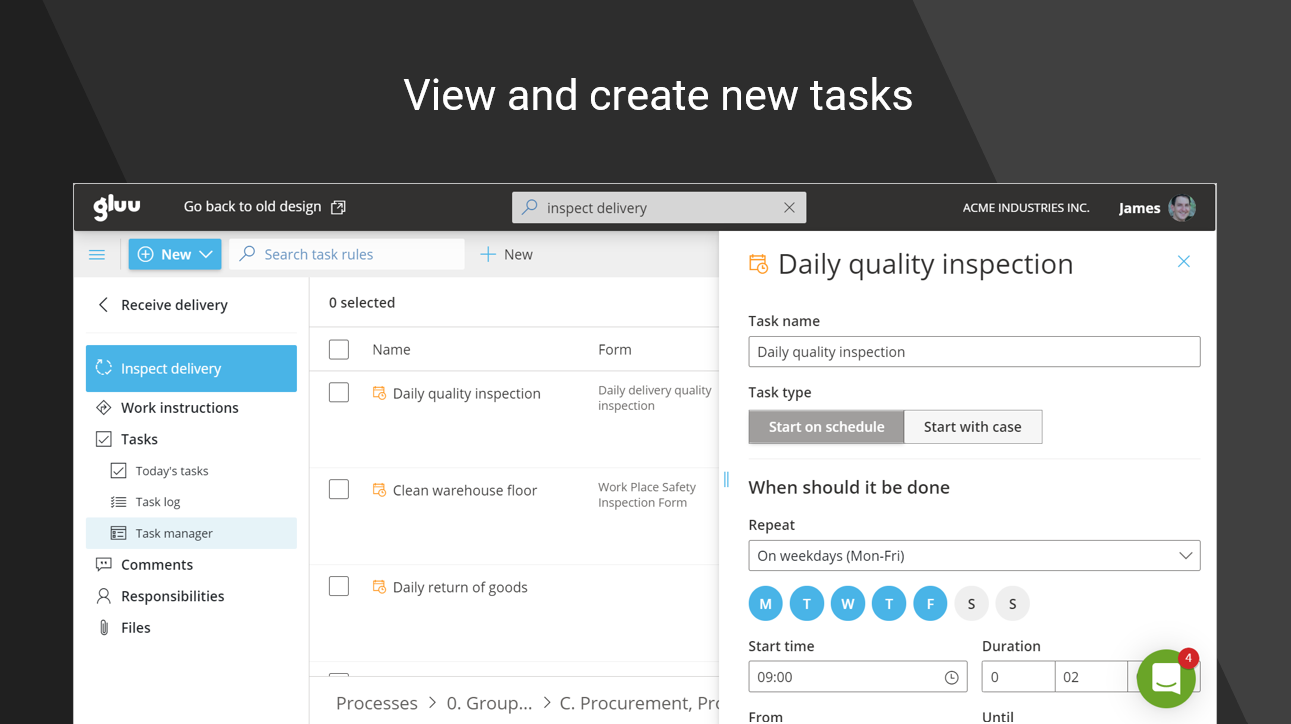
Task: Tick the Daily quality inspection checkbox
Action: 339,393
